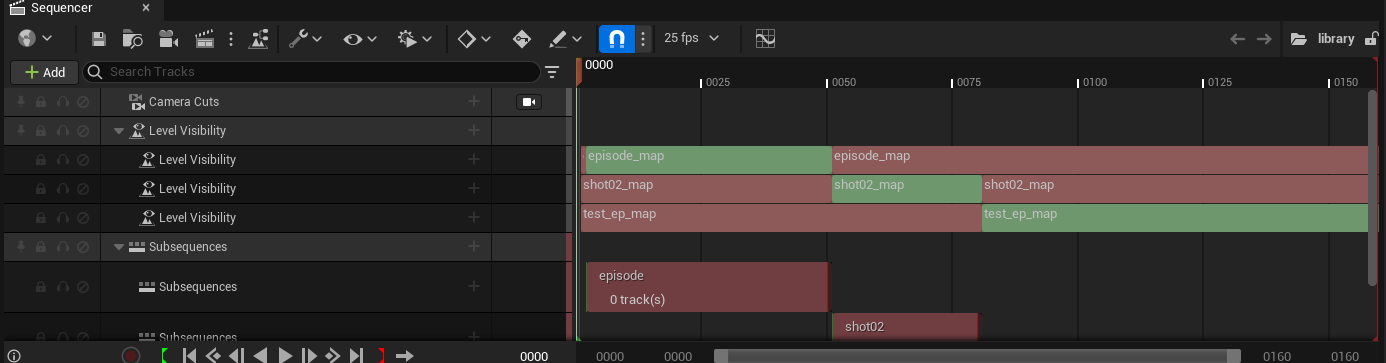1386x363 pixels.
Task: Step forward one frame
Action: click(x=309, y=355)
